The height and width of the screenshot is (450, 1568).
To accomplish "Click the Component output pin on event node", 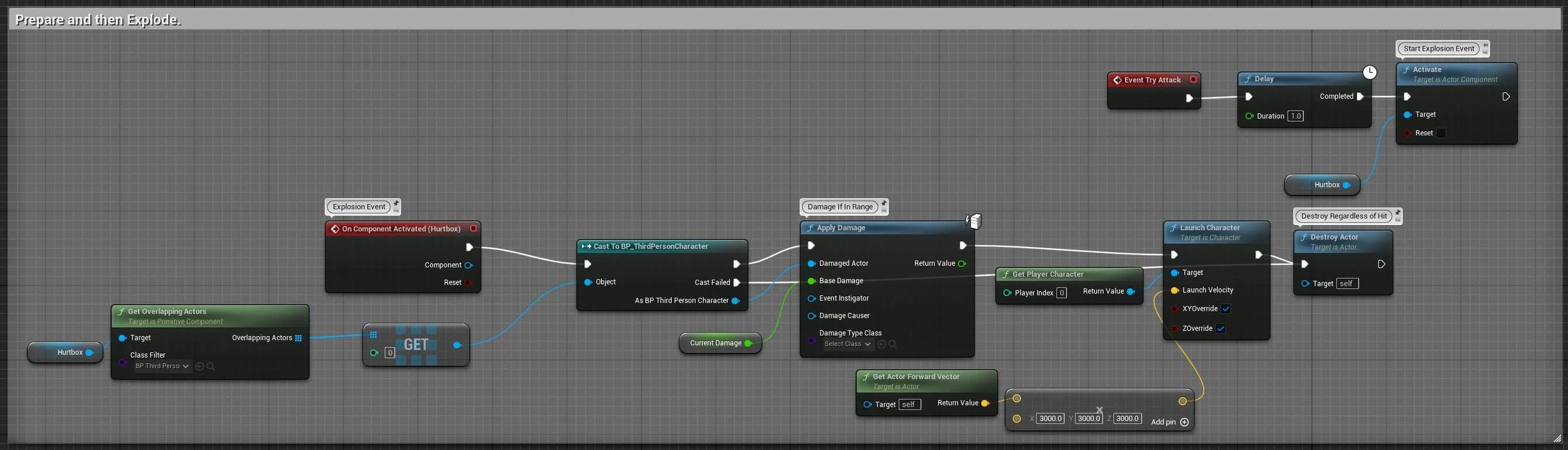I will click(468, 265).
